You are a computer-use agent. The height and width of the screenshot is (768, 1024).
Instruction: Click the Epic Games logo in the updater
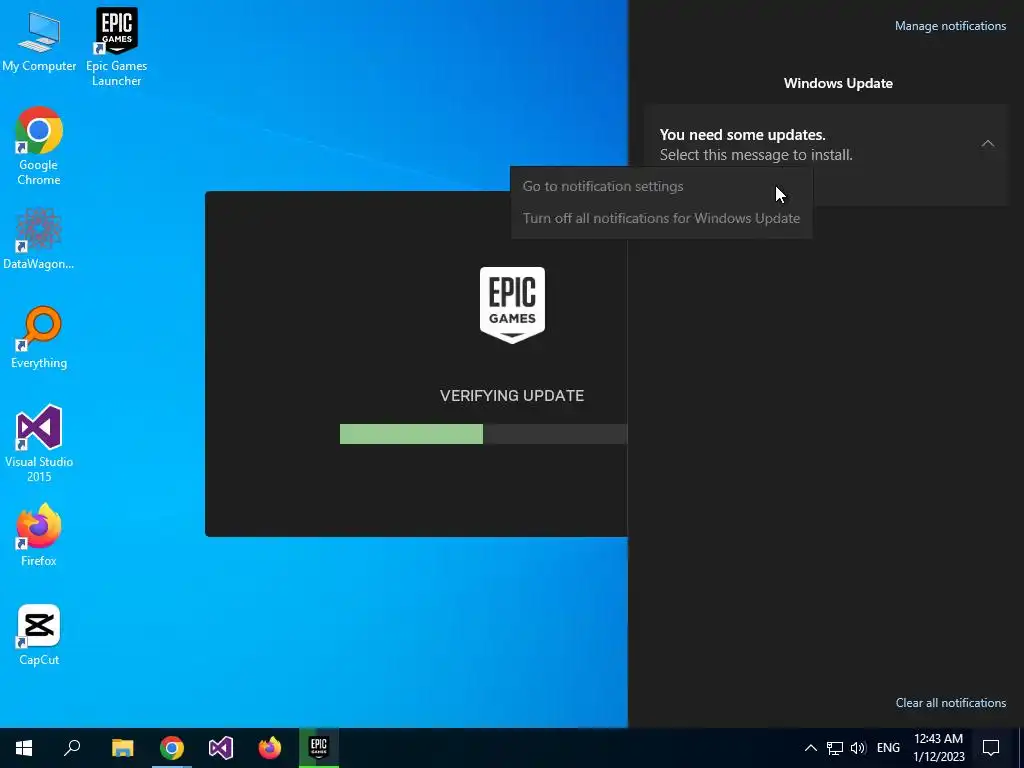(512, 305)
